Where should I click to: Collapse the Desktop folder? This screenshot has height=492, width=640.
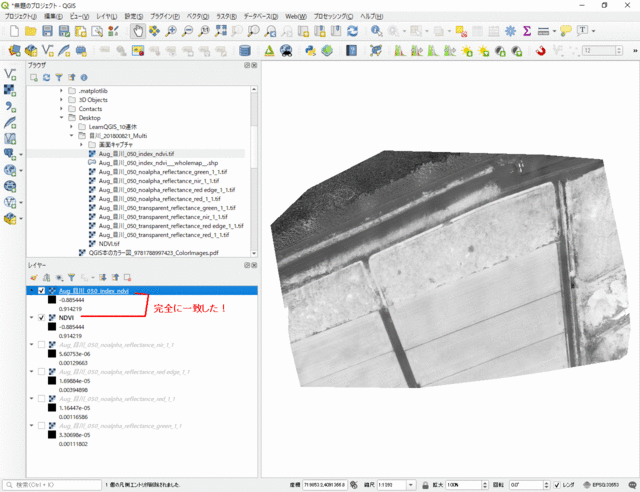61,118
